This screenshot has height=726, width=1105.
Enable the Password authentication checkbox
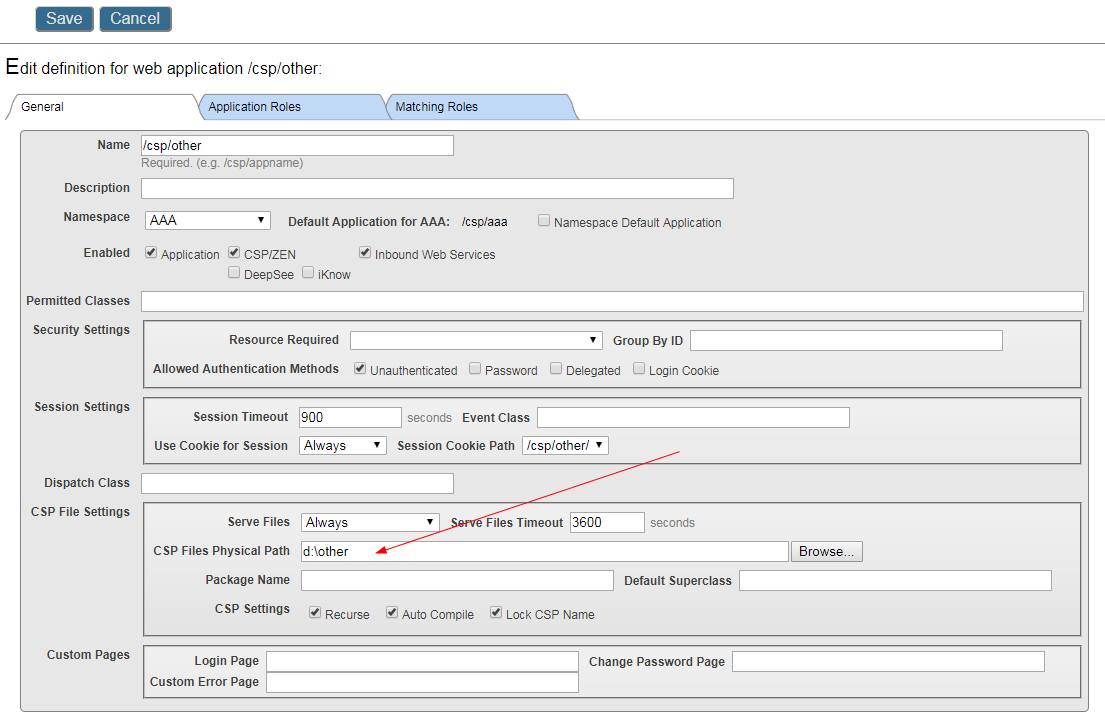pos(475,369)
